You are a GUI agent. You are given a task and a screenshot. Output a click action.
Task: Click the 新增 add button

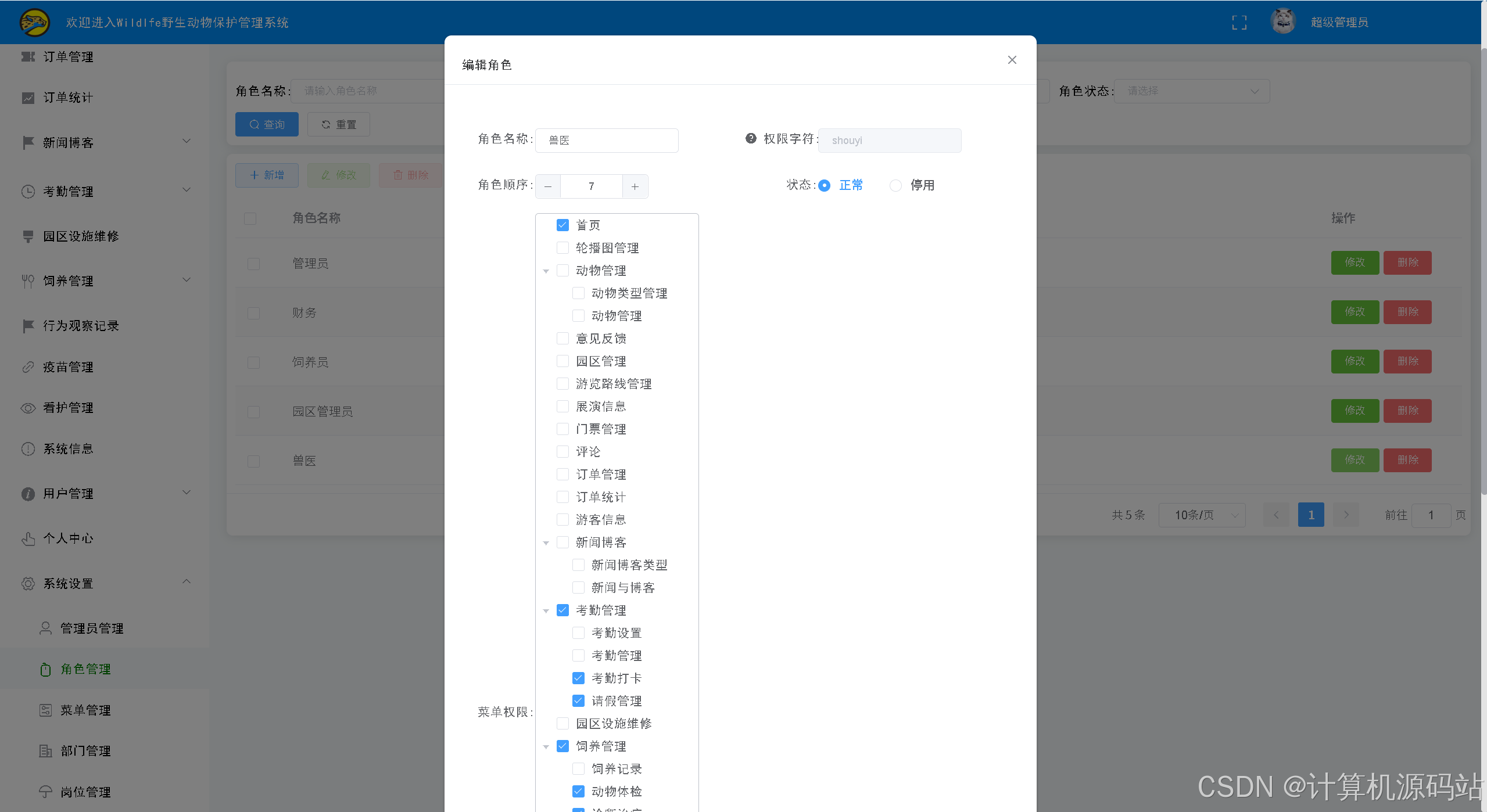pos(267,175)
